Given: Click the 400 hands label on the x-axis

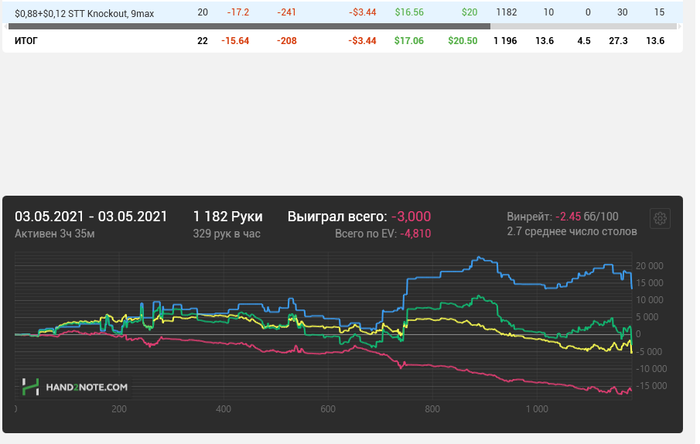Looking at the screenshot, I should (223, 409).
